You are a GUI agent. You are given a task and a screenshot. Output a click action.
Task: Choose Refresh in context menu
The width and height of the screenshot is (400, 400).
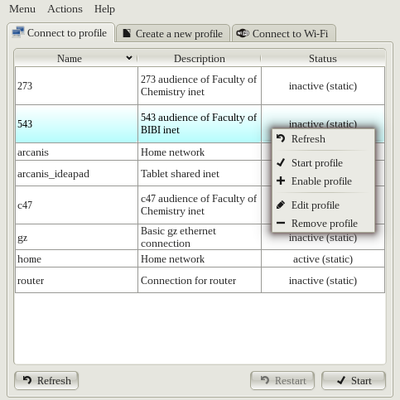point(323,139)
